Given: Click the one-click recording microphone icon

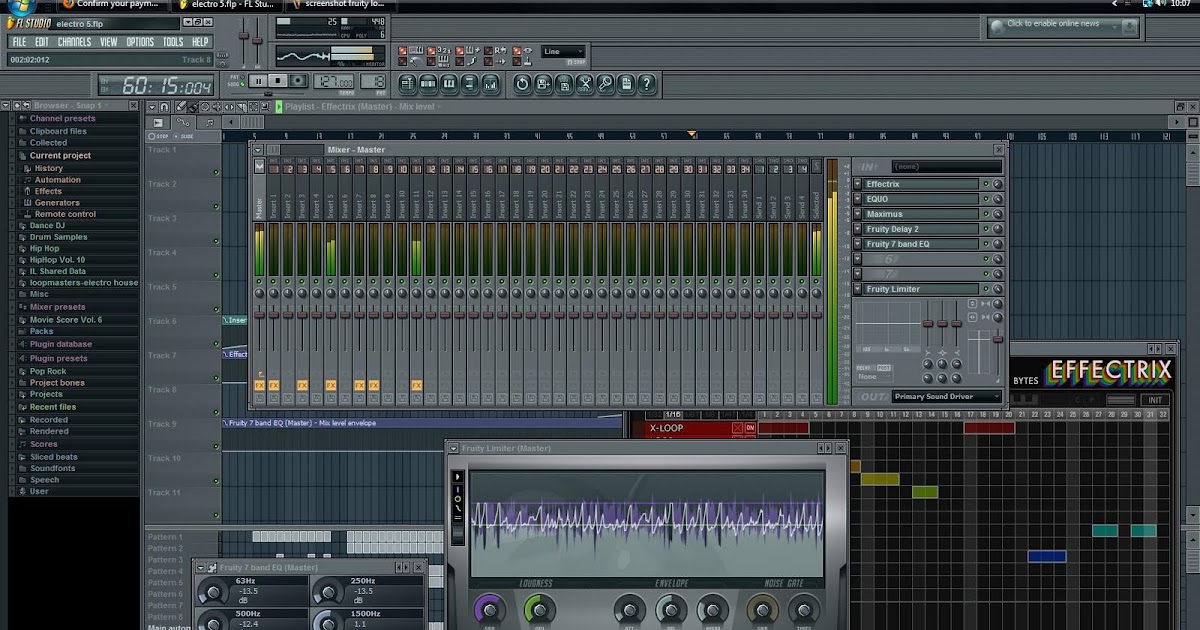Looking at the screenshot, I should [605, 84].
